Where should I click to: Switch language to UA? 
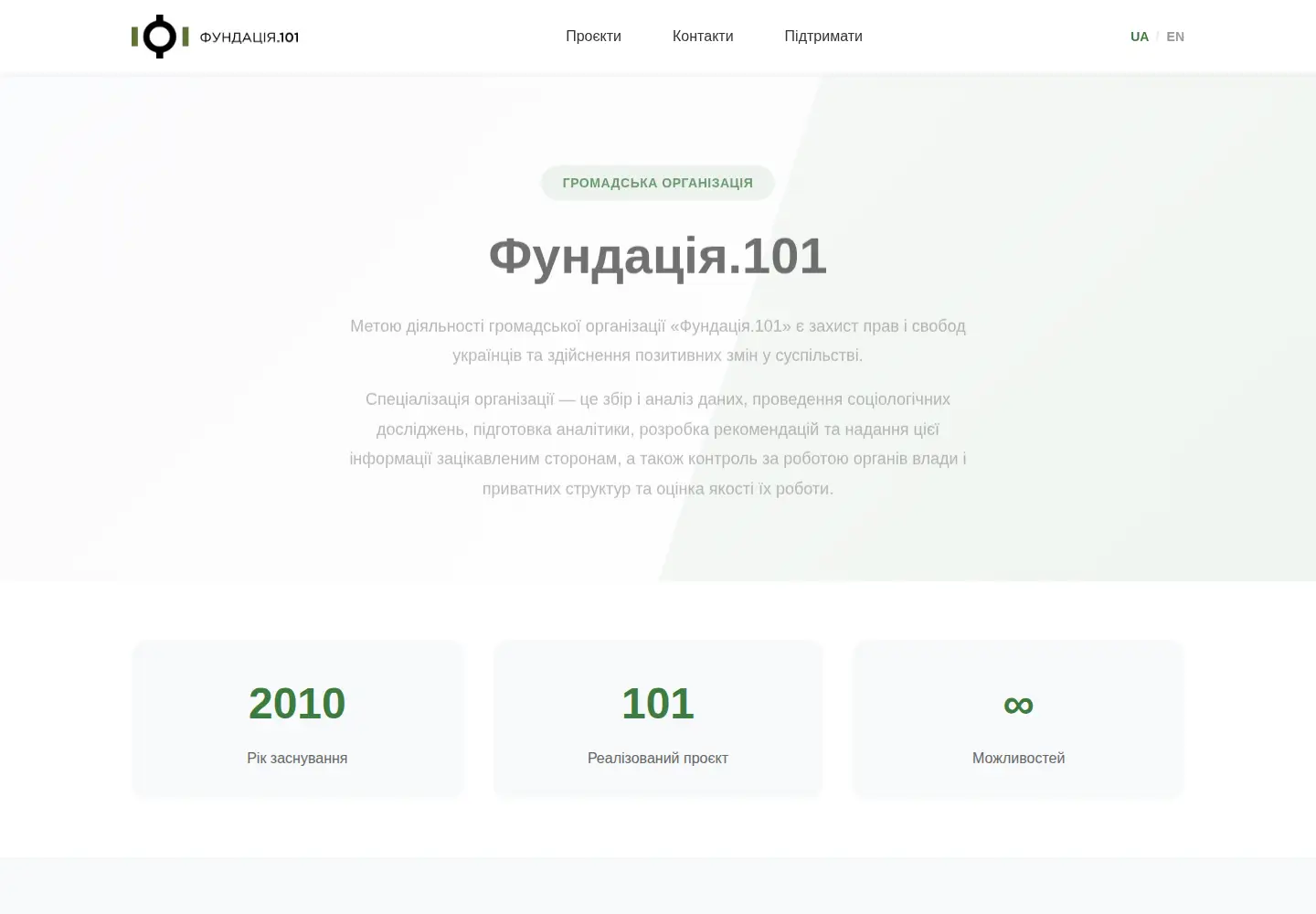pos(1140,37)
